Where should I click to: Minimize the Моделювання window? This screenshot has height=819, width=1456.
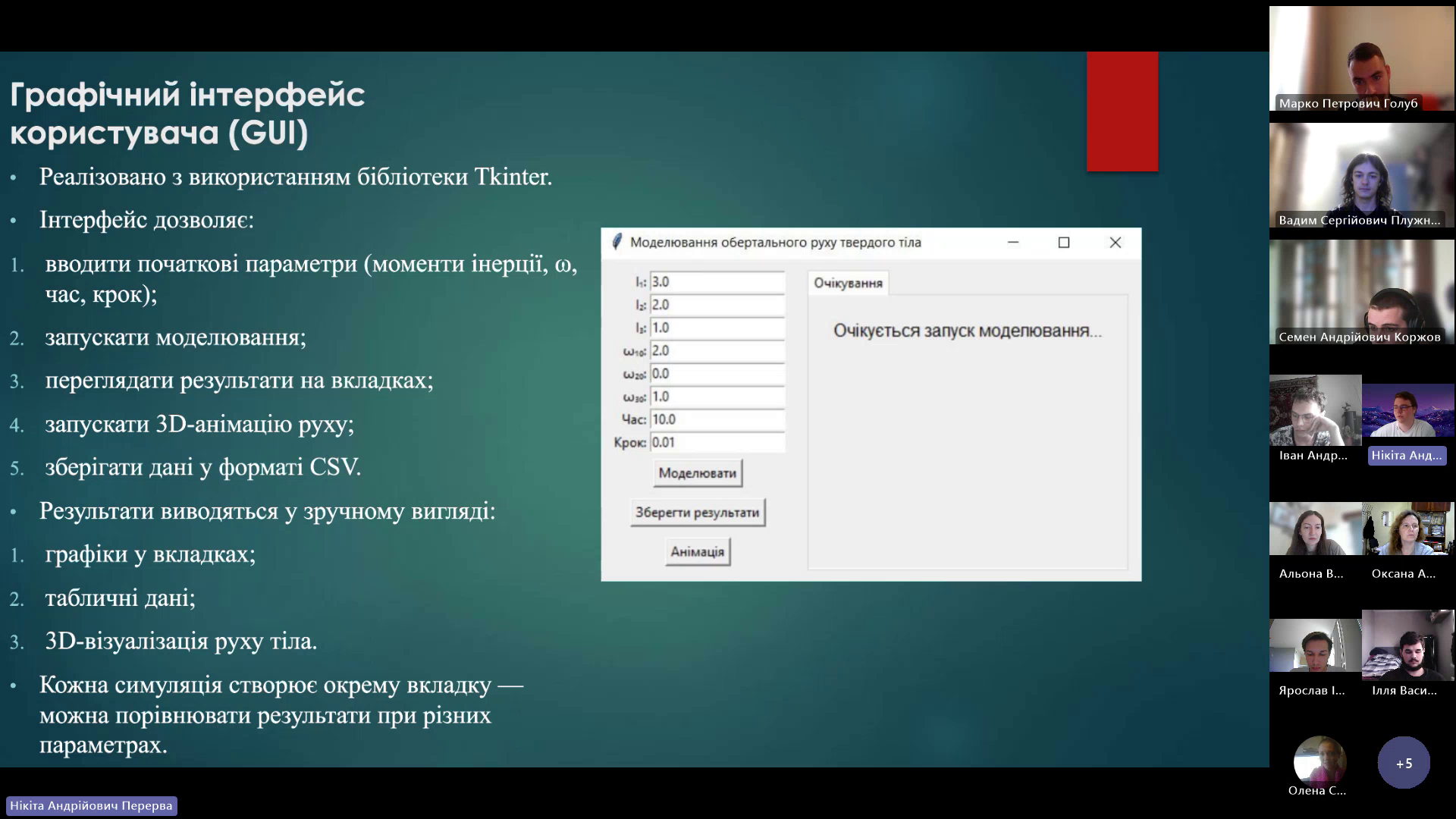(1012, 243)
